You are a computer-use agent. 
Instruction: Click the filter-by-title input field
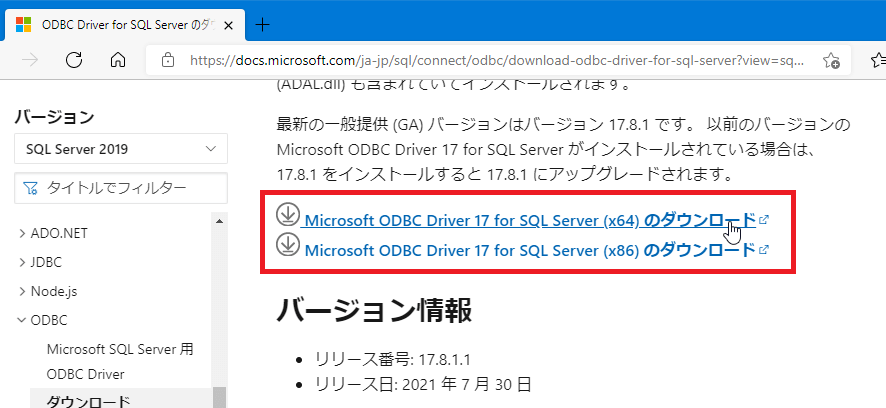pos(130,187)
